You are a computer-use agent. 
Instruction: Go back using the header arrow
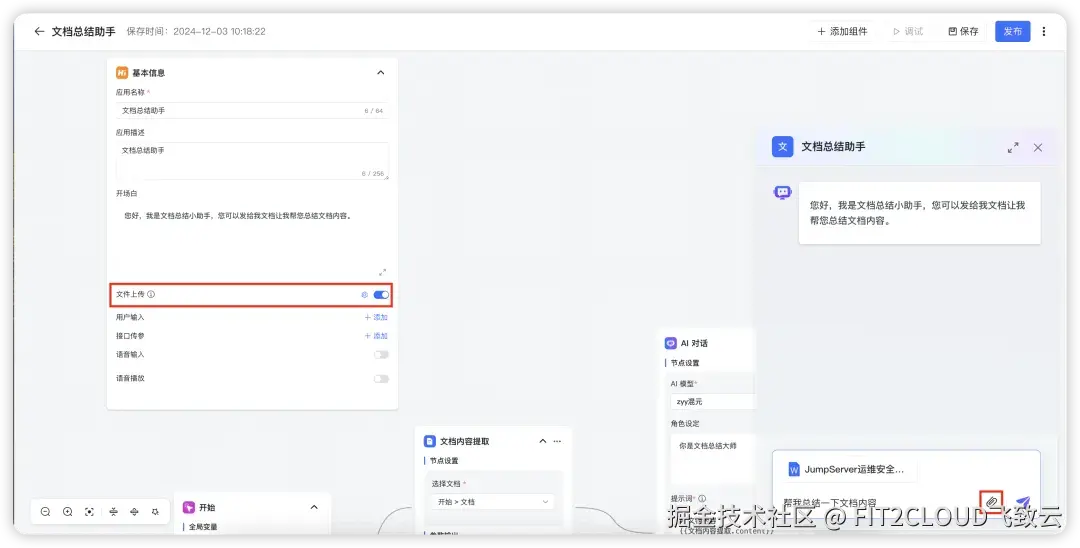pyautogui.click(x=39, y=32)
